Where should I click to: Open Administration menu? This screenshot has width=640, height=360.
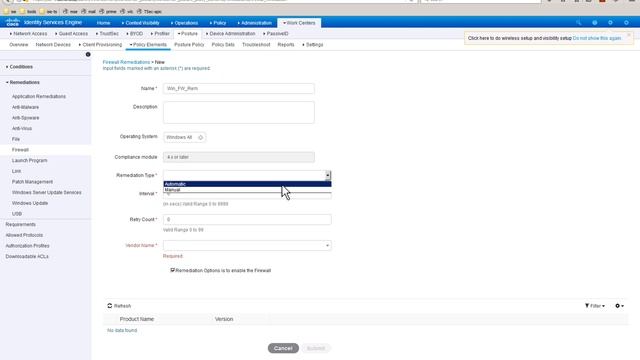pyautogui.click(x=254, y=23)
